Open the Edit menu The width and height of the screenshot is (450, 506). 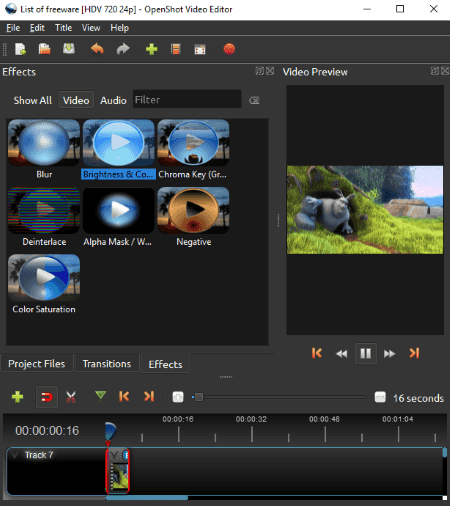[37, 28]
